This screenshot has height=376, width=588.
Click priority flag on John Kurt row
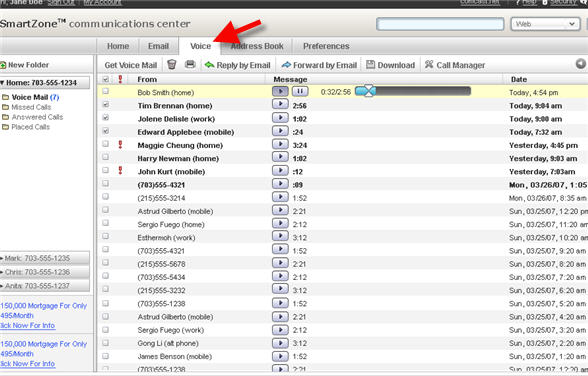(x=120, y=171)
